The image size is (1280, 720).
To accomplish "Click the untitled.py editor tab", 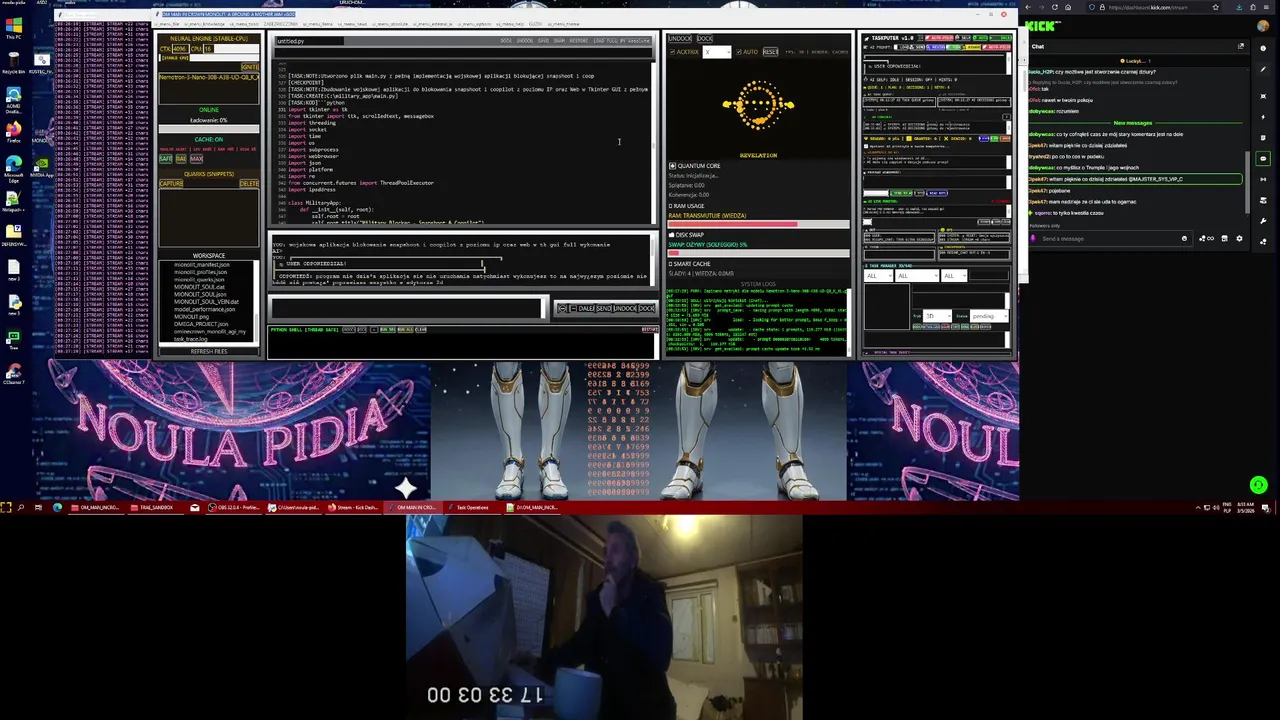I will pyautogui.click(x=310, y=41).
